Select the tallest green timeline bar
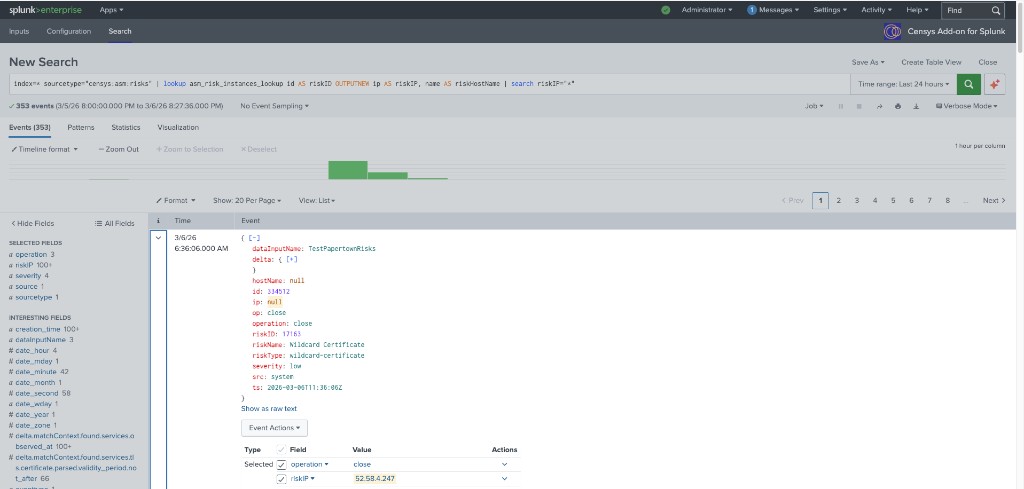This screenshot has width=1024, height=489. [x=347, y=170]
